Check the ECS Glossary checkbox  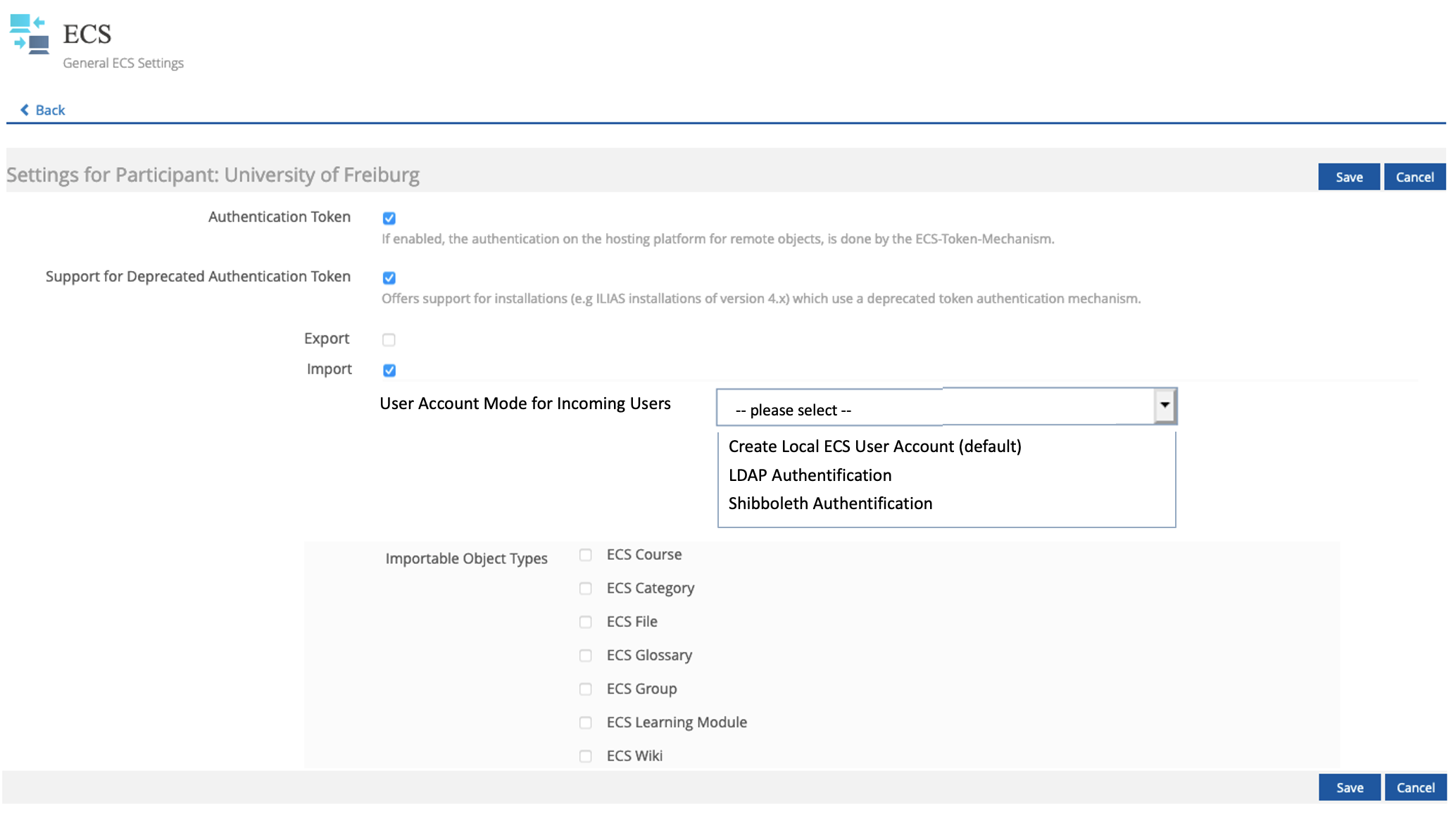[x=585, y=656]
